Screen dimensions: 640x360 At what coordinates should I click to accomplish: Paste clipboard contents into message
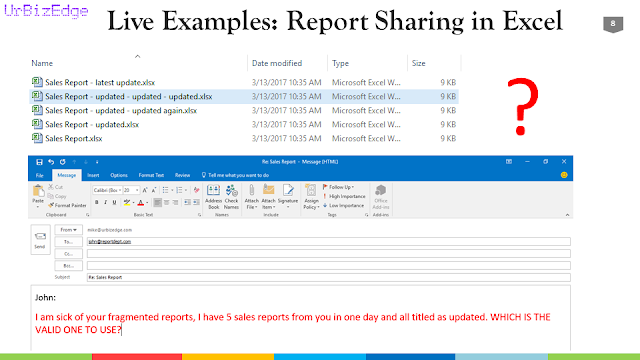coord(38,193)
